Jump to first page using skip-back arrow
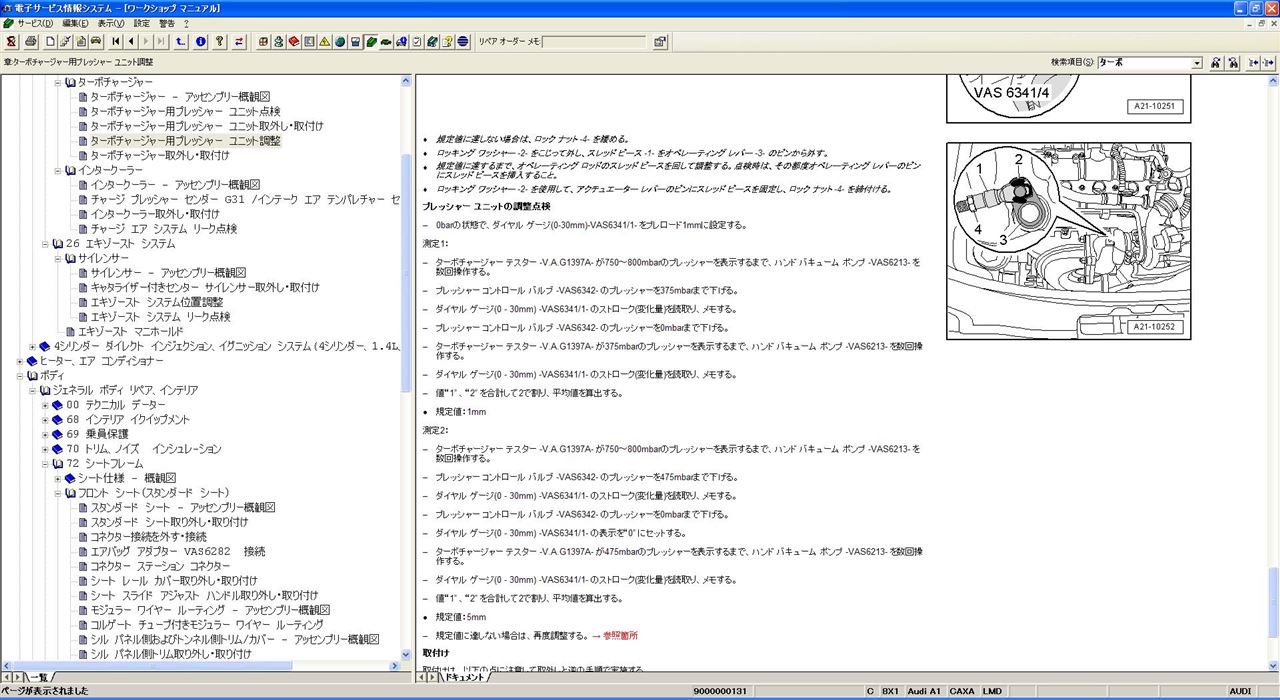The width and height of the screenshot is (1280, 700). click(x=115, y=42)
